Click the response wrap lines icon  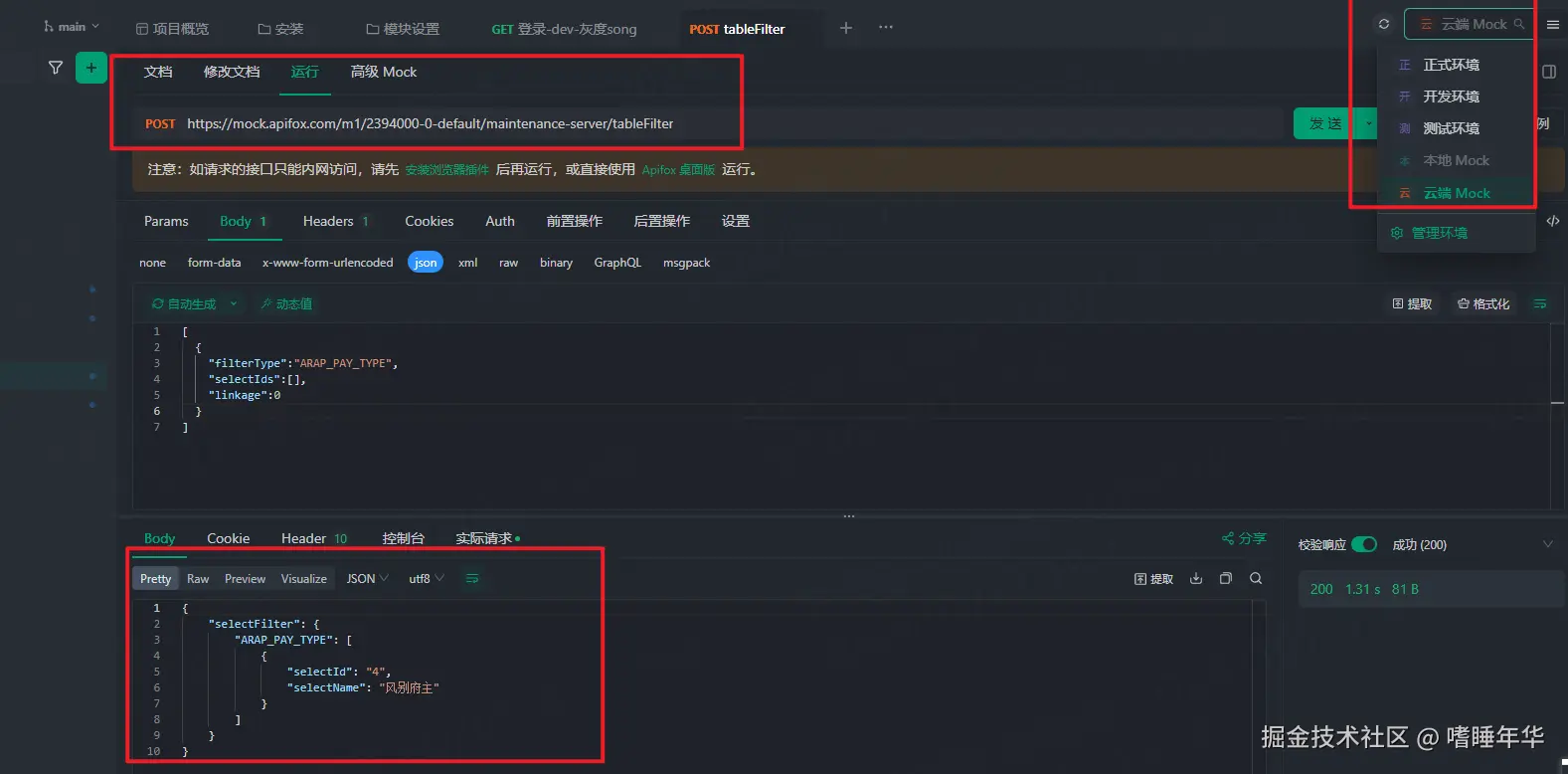(472, 578)
